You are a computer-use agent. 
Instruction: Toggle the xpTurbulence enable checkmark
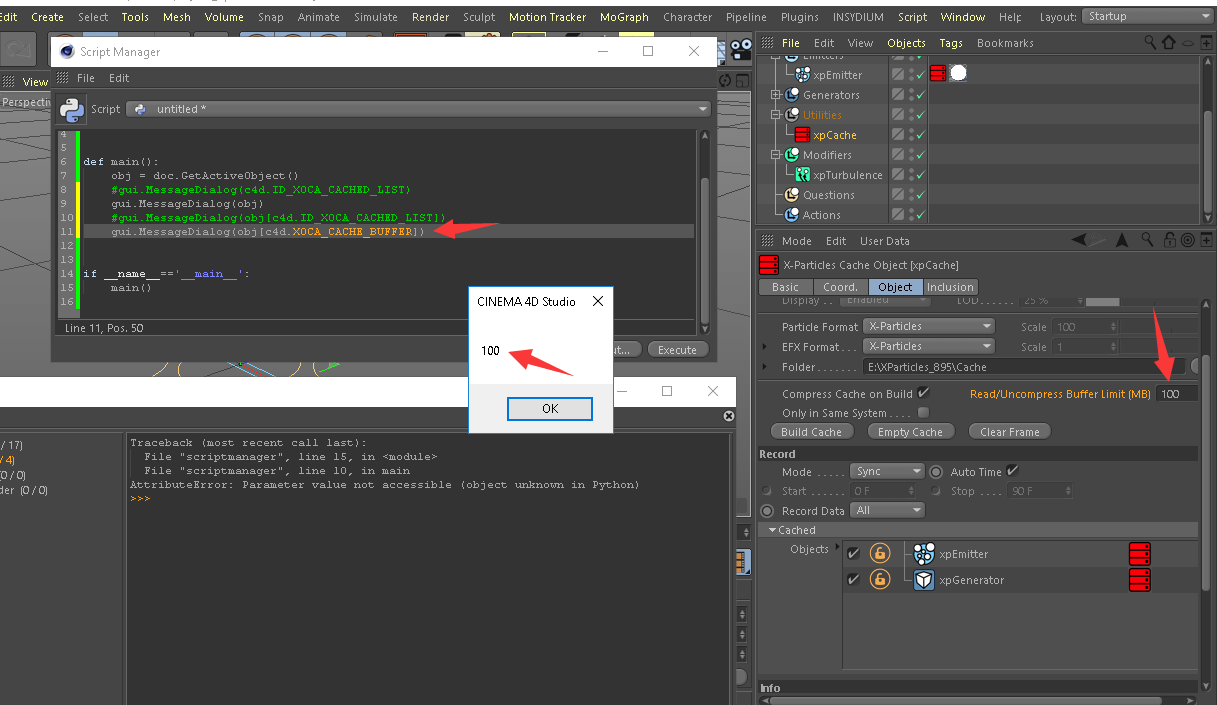pos(920,175)
